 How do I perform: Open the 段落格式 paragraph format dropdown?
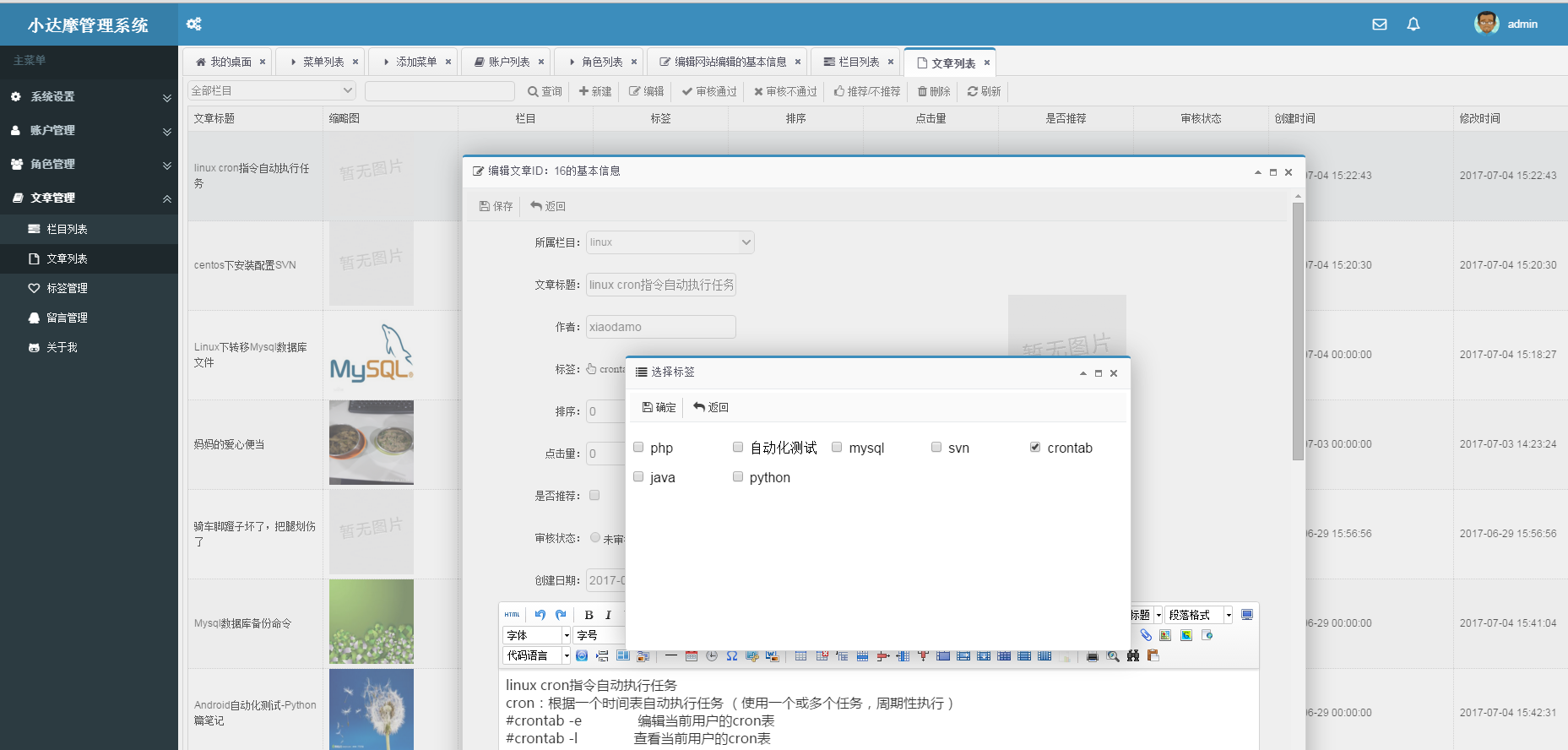point(1199,615)
